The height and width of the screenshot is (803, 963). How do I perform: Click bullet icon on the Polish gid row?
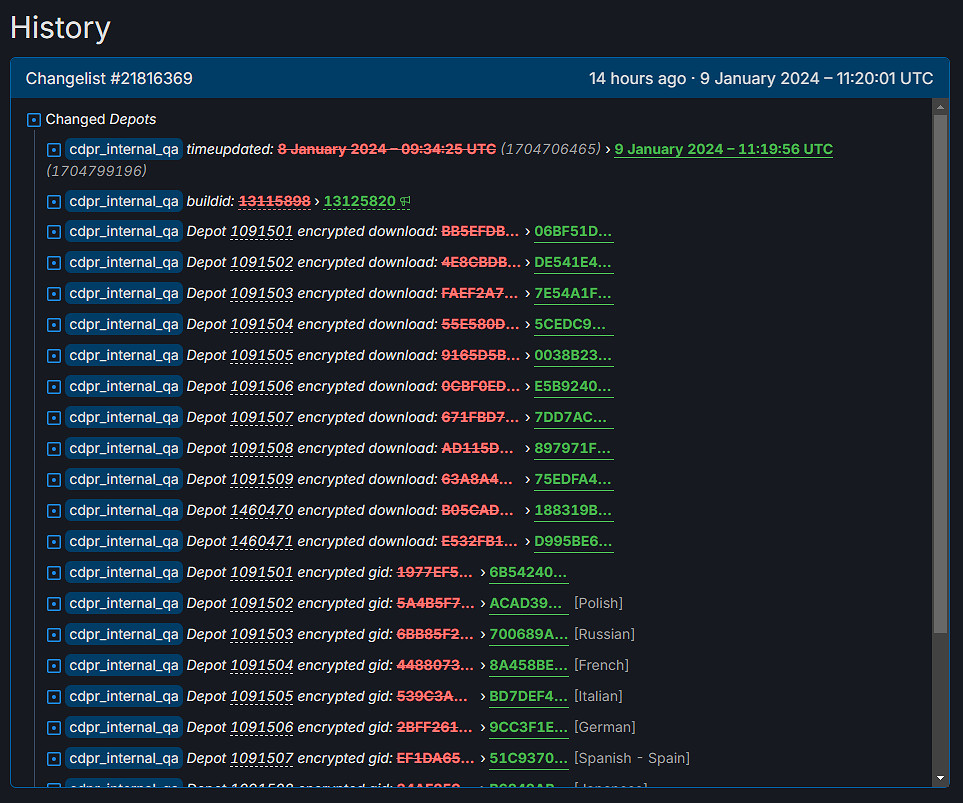click(54, 604)
